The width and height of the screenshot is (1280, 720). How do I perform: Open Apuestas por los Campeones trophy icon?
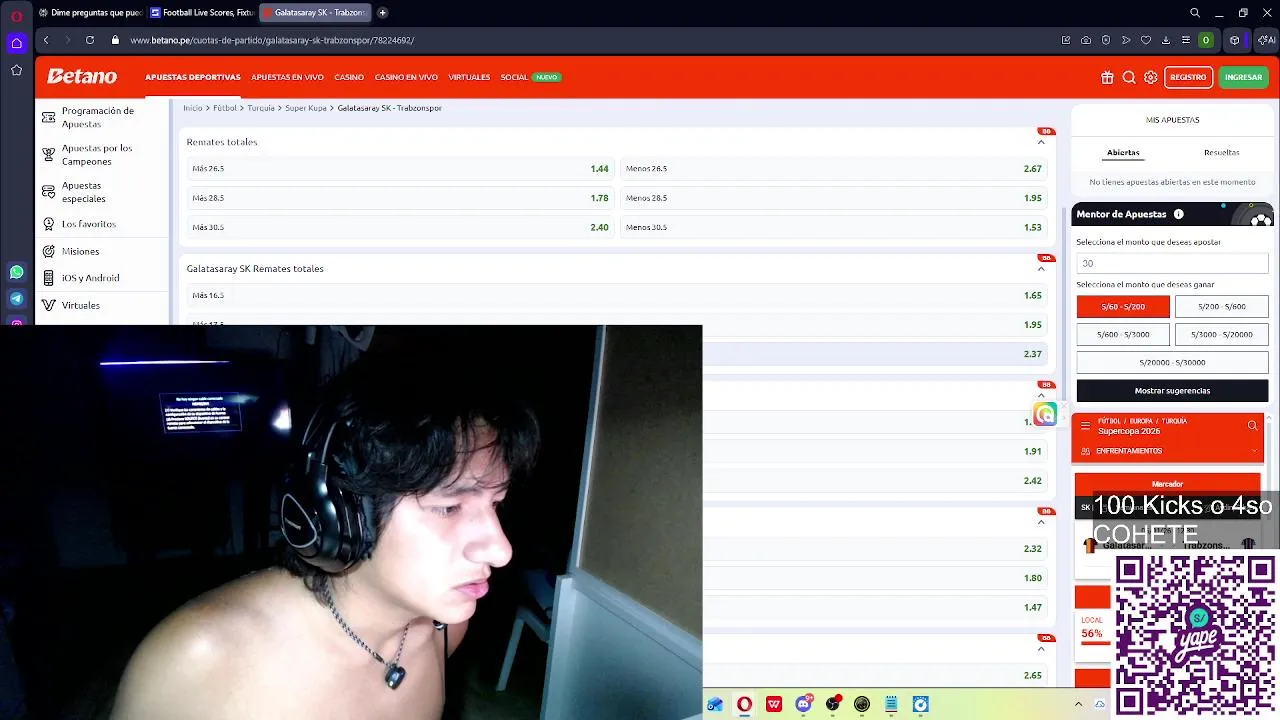(x=48, y=154)
